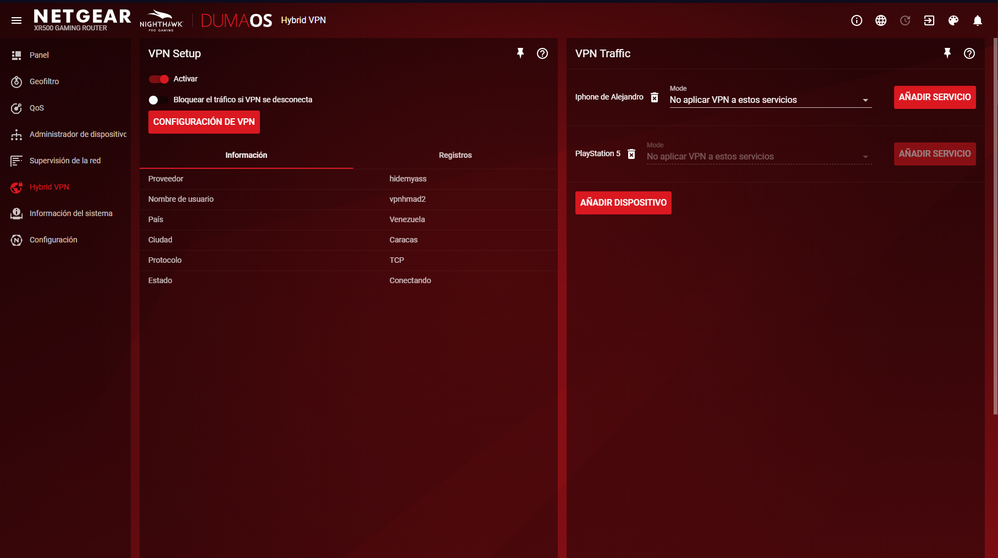Click the VPN Traffic panel title
Image resolution: width=998 pixels, height=558 pixels.
603,53
